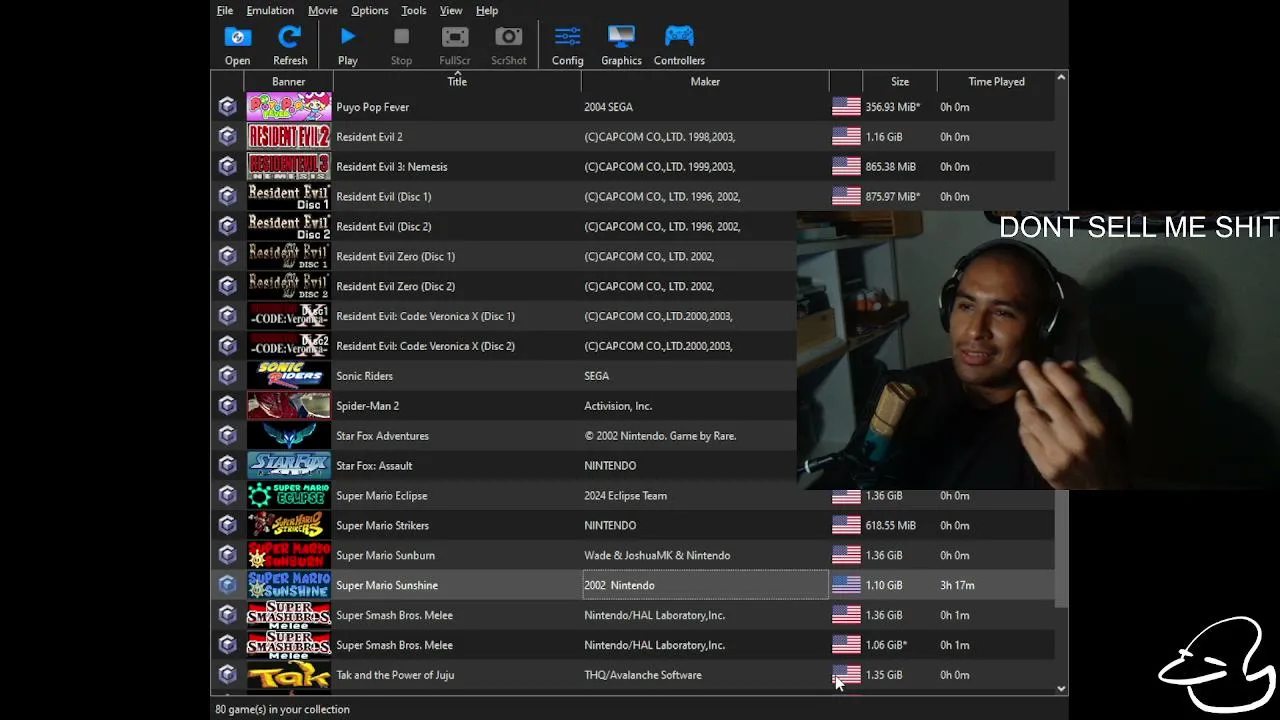1280x720 pixels.
Task: Open the Config settings icon
Action: tap(567, 45)
